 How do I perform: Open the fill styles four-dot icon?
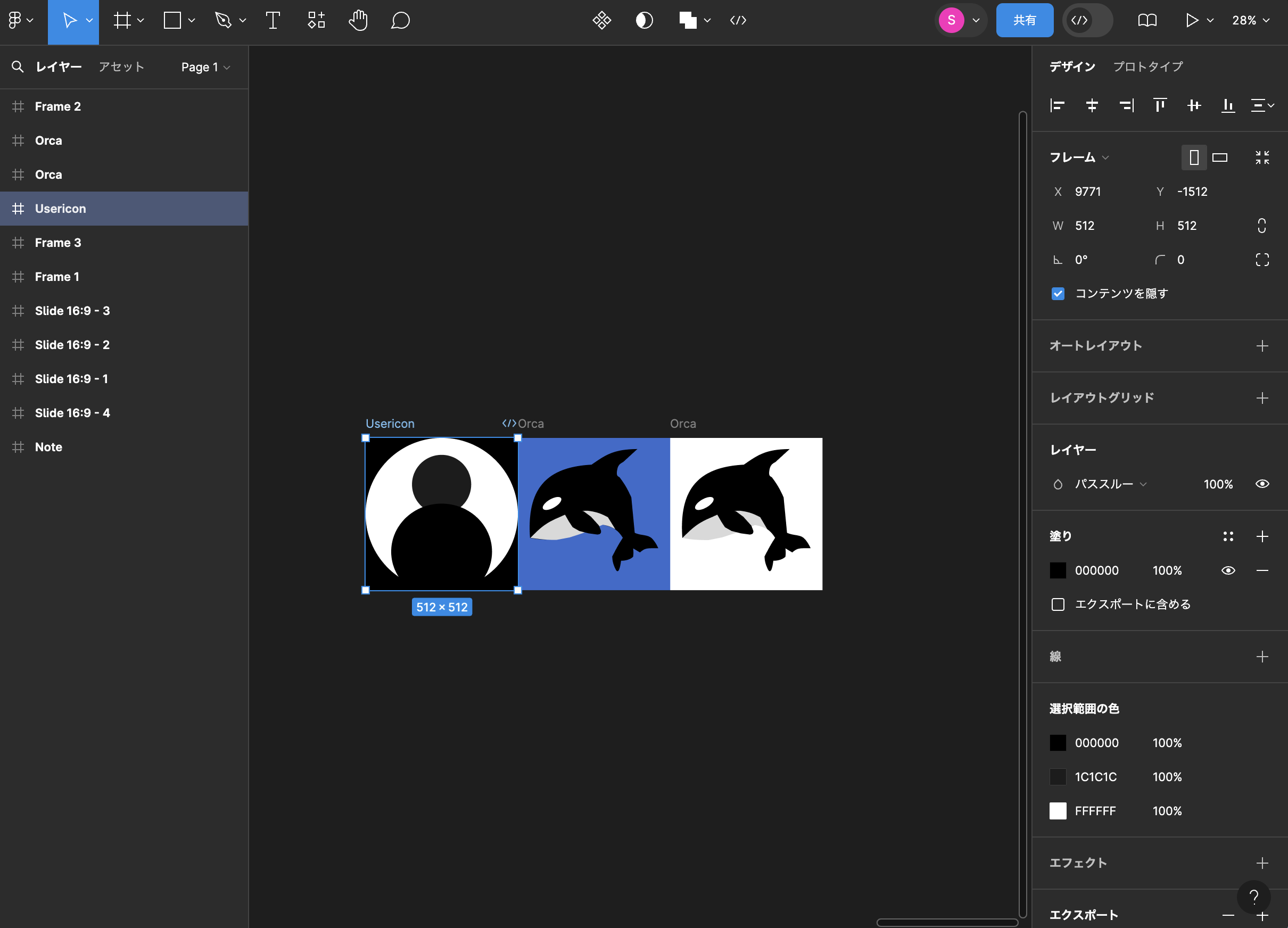click(x=1228, y=536)
